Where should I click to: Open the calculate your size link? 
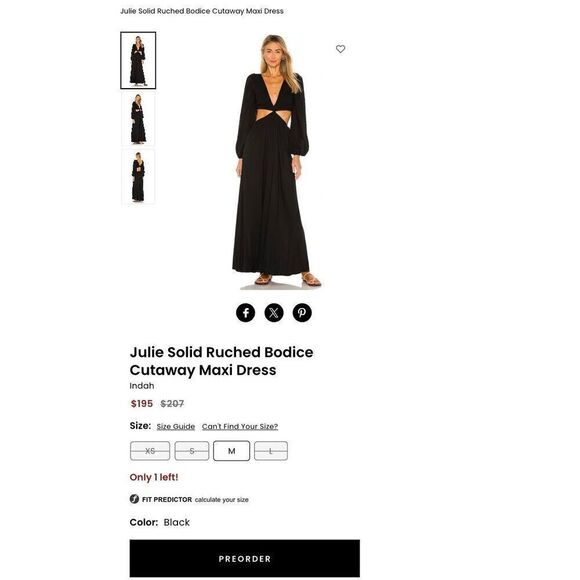222,500
